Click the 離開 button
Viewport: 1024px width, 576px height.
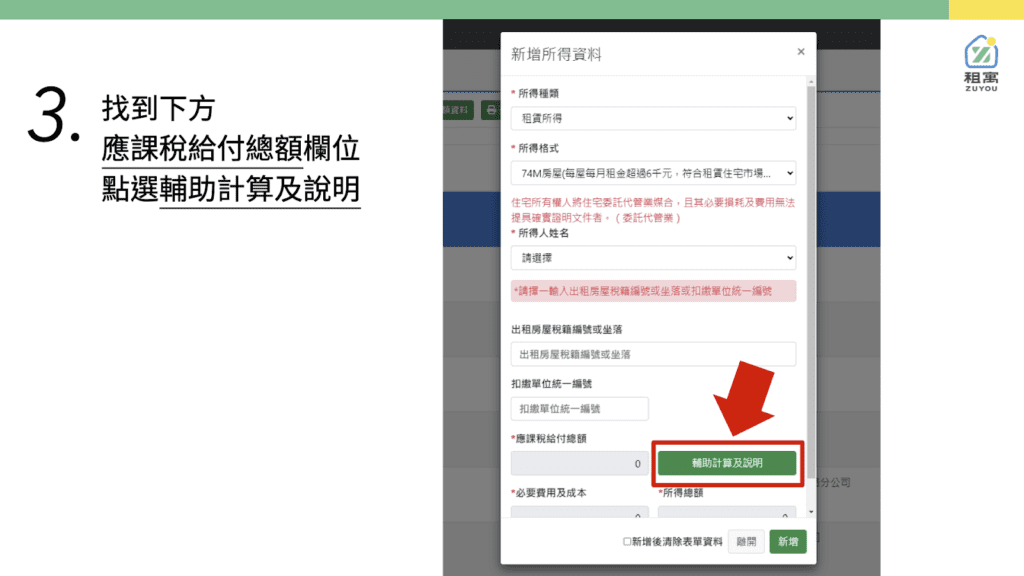(746, 541)
